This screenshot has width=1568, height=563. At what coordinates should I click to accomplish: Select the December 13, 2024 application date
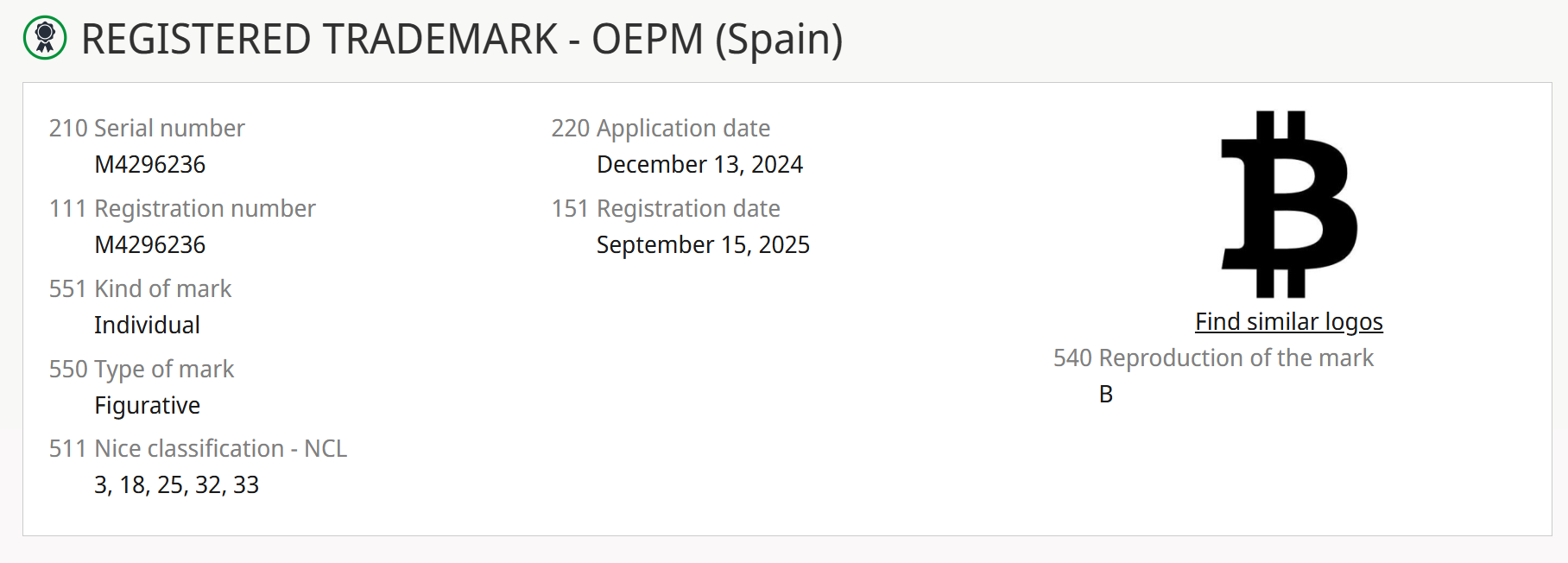pos(699,165)
